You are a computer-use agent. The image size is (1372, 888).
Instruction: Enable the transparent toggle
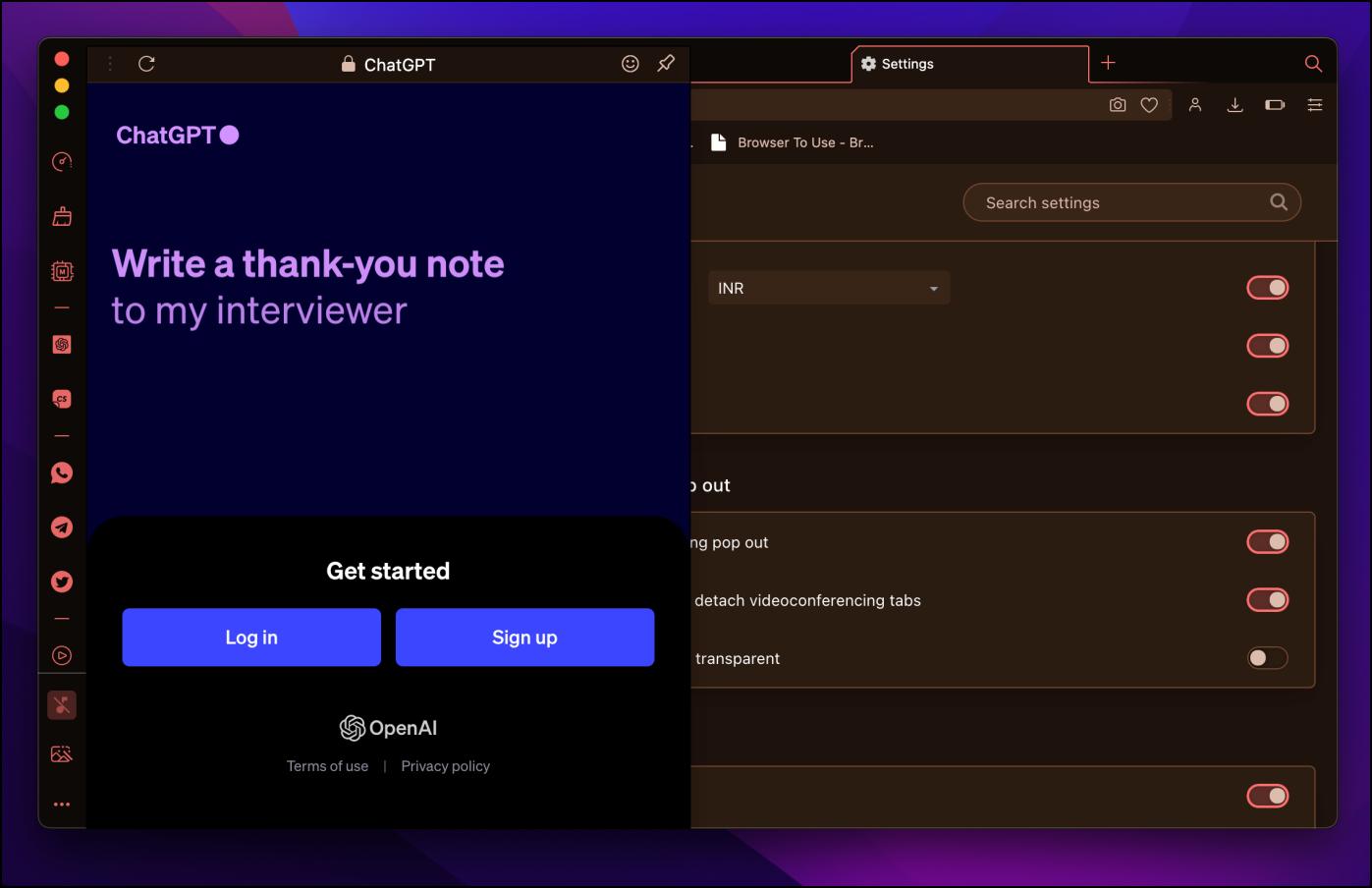(1268, 658)
